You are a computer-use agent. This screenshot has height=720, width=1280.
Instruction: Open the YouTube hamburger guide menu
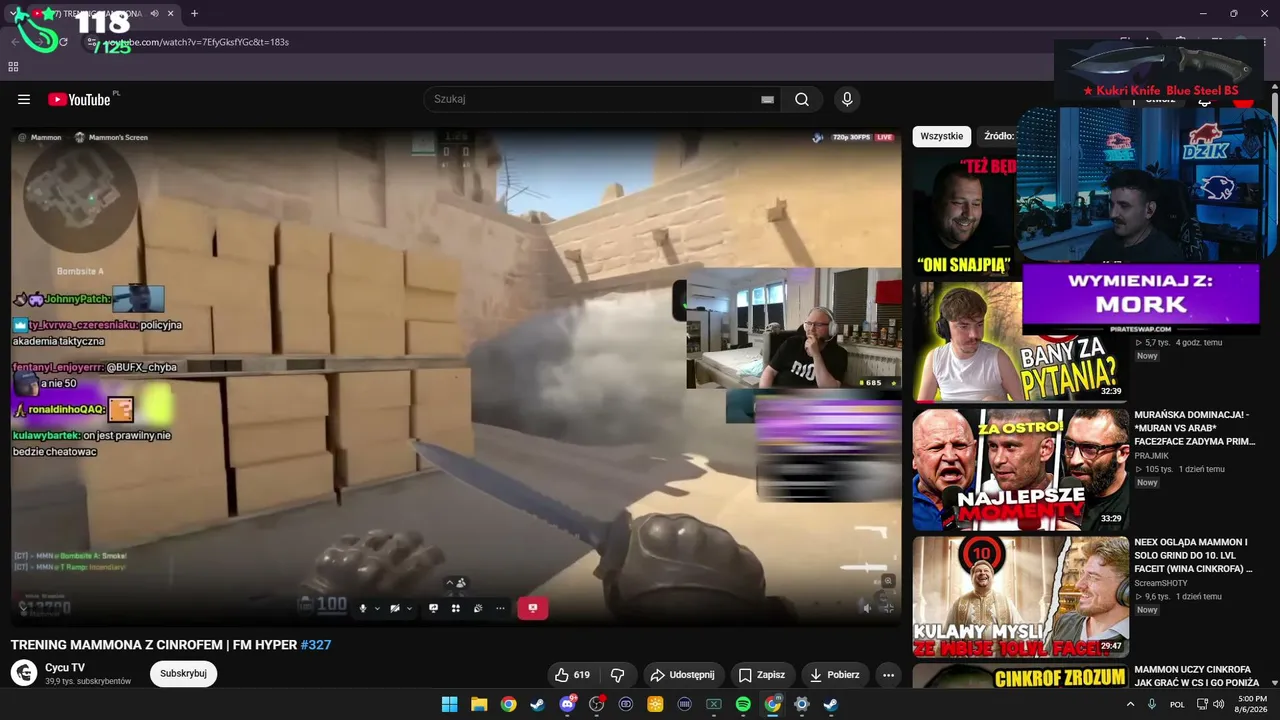point(24,99)
